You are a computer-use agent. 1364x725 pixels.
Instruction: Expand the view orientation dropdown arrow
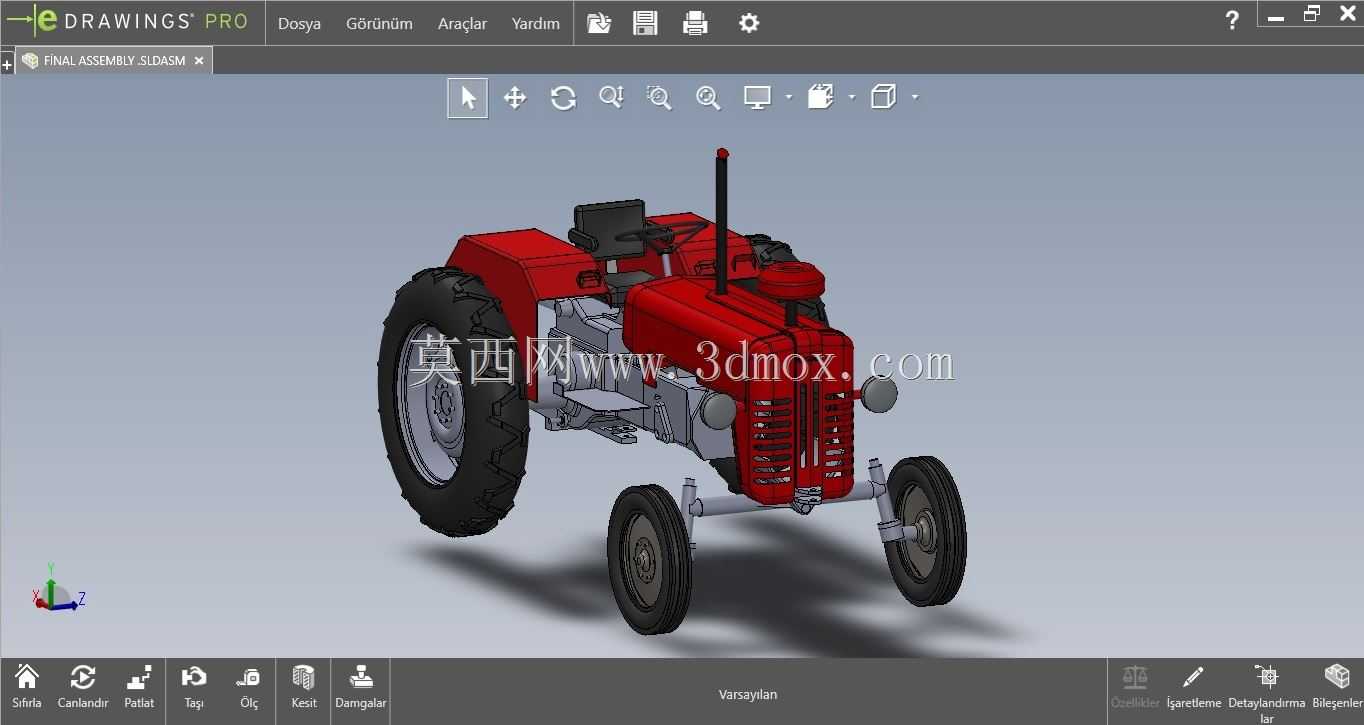[x=852, y=97]
